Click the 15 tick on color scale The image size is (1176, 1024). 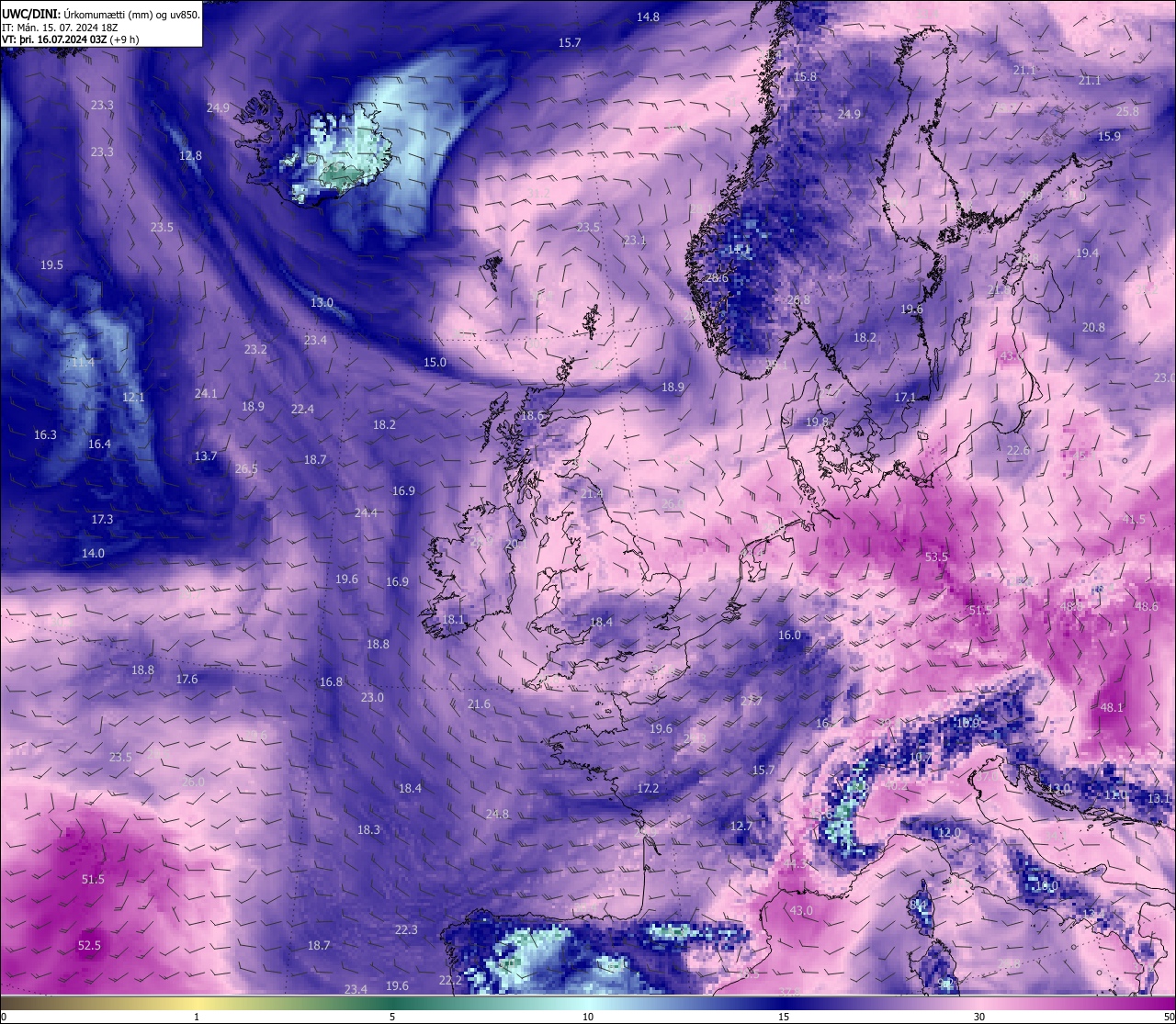coord(784,1017)
